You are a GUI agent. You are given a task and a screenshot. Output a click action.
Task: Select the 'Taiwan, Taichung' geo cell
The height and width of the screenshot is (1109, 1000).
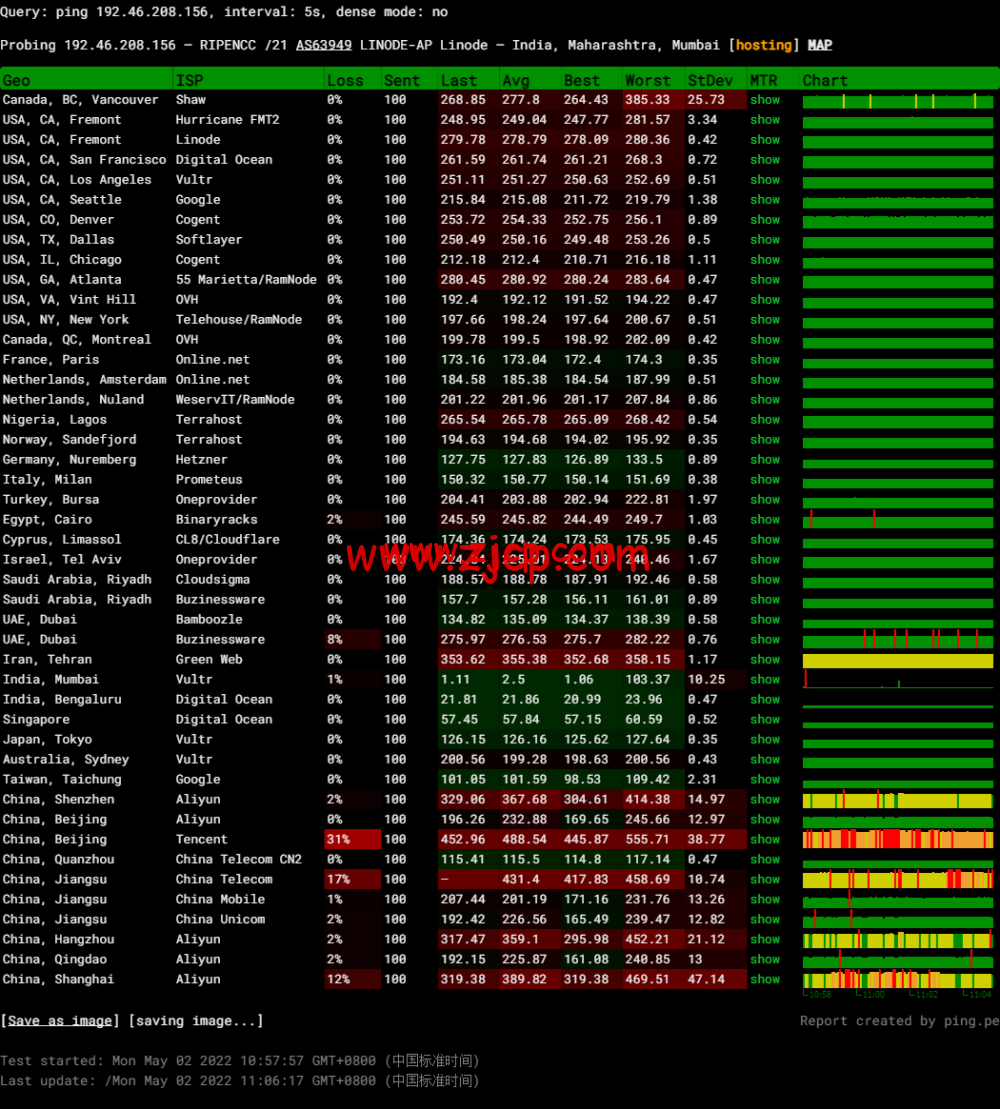pyautogui.click(x=62, y=779)
